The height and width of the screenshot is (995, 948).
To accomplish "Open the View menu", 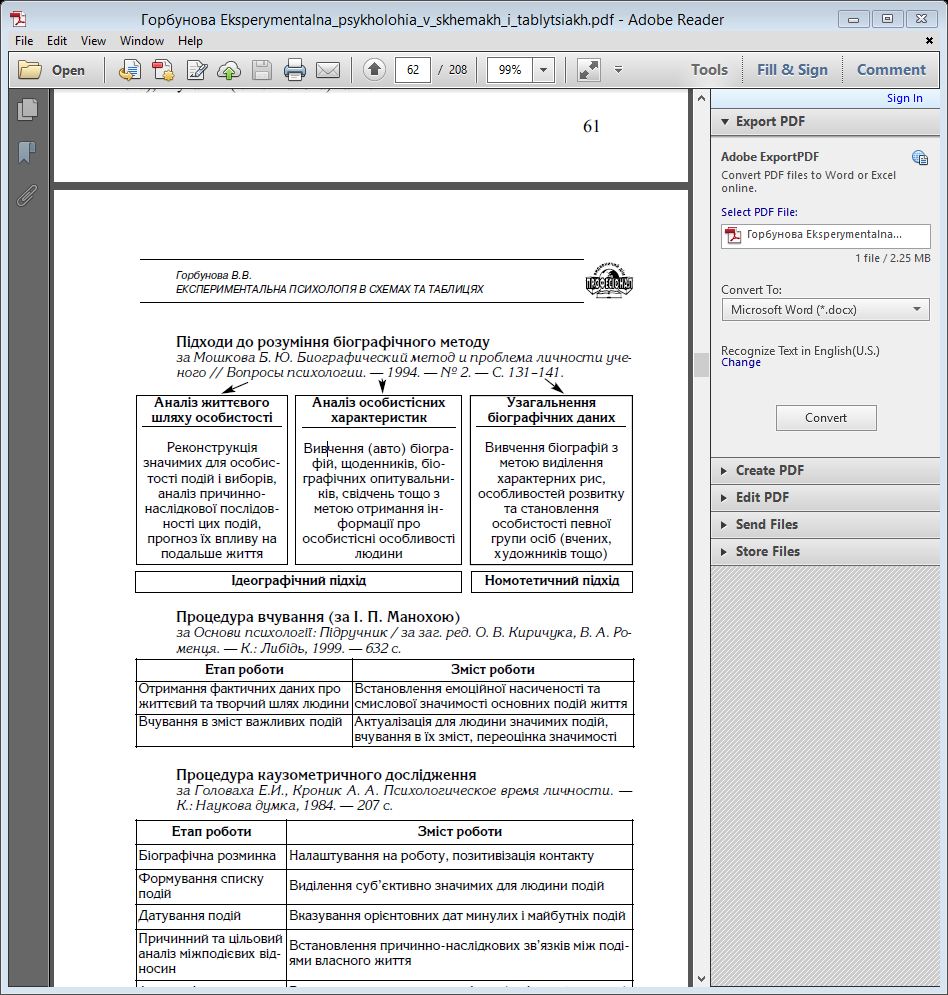I will pos(93,41).
